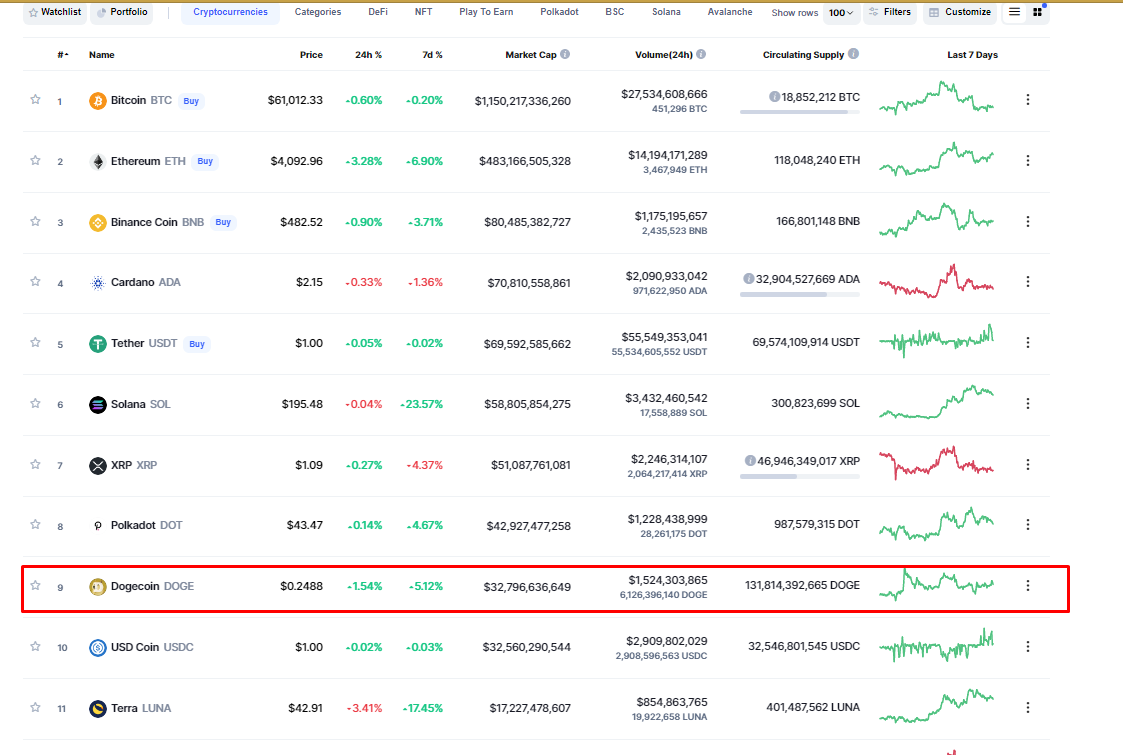Star Ethereum row for watchlist
Viewport: 1123px width, 755px height.
tap(35, 160)
